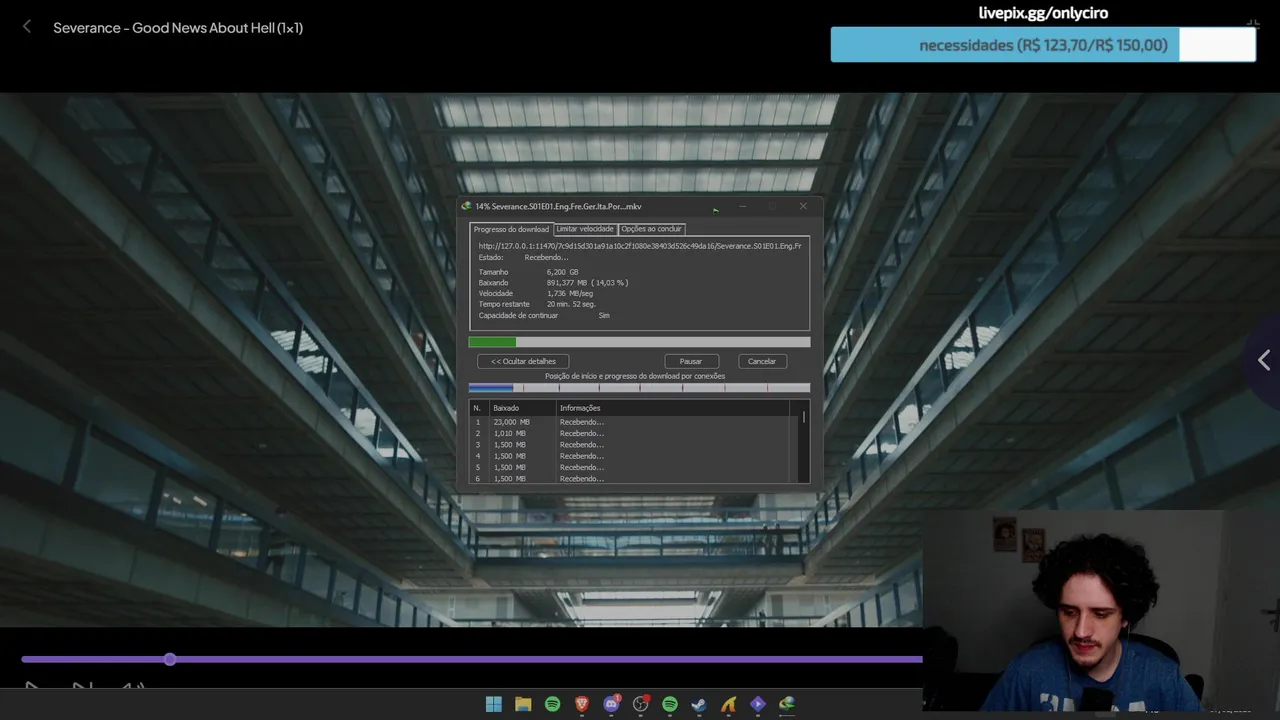The image size is (1280, 720).
Task: Click the << Ocultar detalhes button
Action: pos(523,361)
